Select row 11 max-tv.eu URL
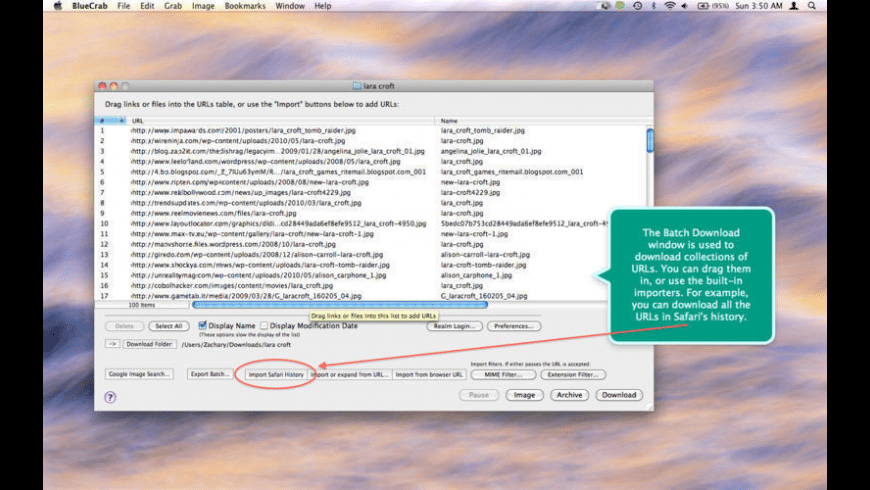Image resolution: width=870 pixels, height=490 pixels. 252,234
